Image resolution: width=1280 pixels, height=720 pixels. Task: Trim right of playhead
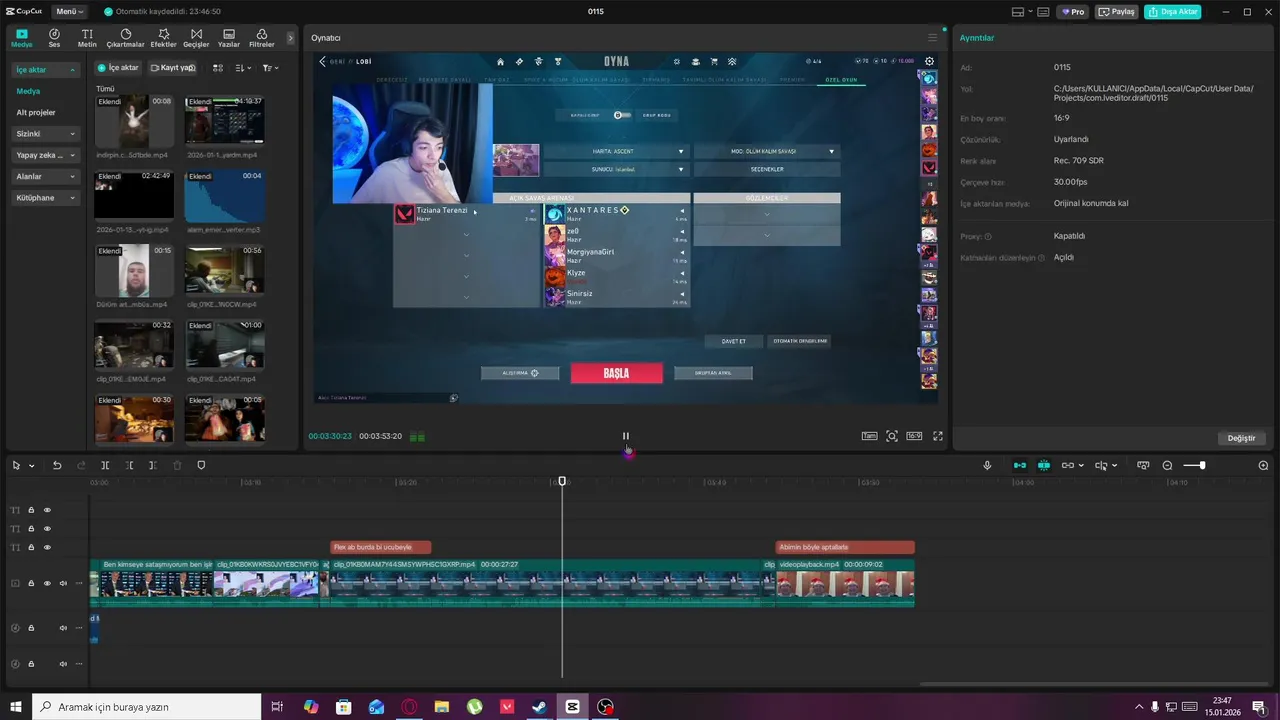pyautogui.click(x=153, y=466)
